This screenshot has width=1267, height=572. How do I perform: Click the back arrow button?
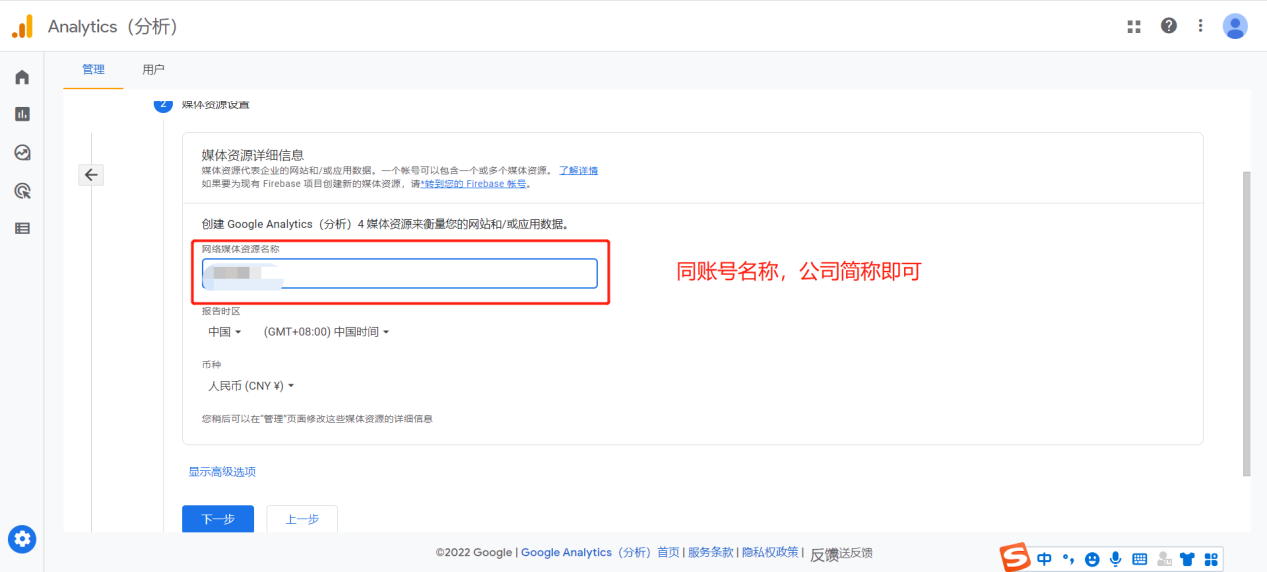[91, 175]
